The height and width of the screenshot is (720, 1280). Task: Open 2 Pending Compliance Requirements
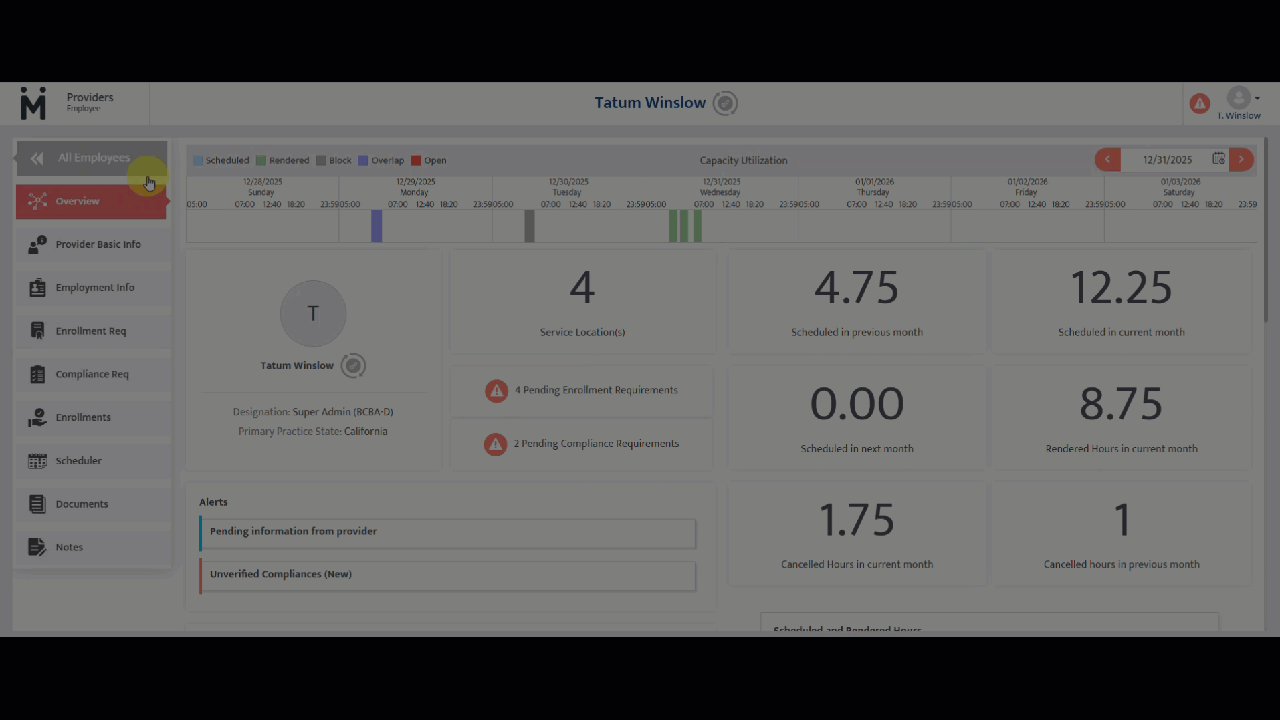tap(582, 444)
